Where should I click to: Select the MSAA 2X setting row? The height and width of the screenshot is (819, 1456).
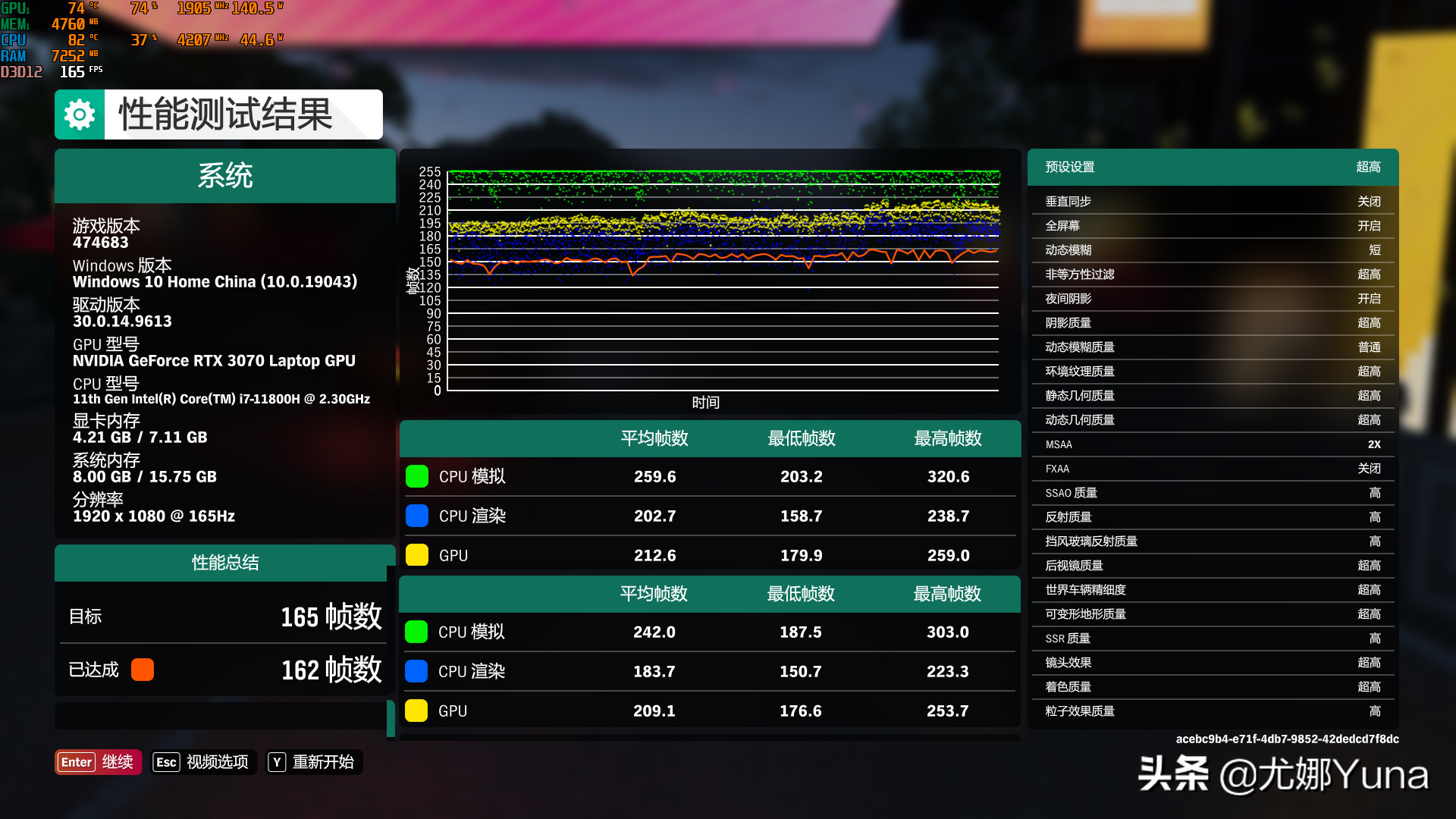click(1213, 444)
